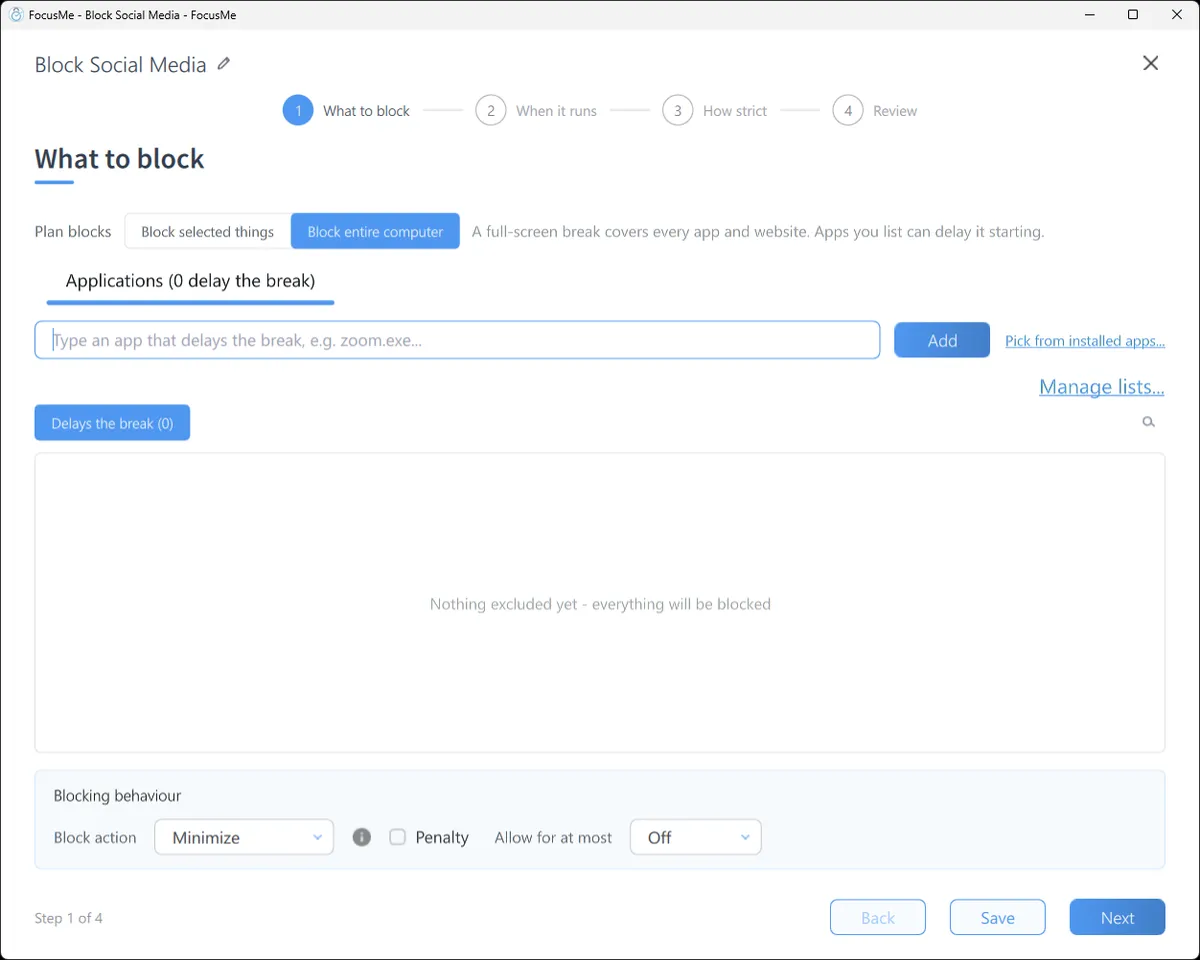The width and height of the screenshot is (1200, 960).
Task: Click the Save button
Action: coord(998,917)
